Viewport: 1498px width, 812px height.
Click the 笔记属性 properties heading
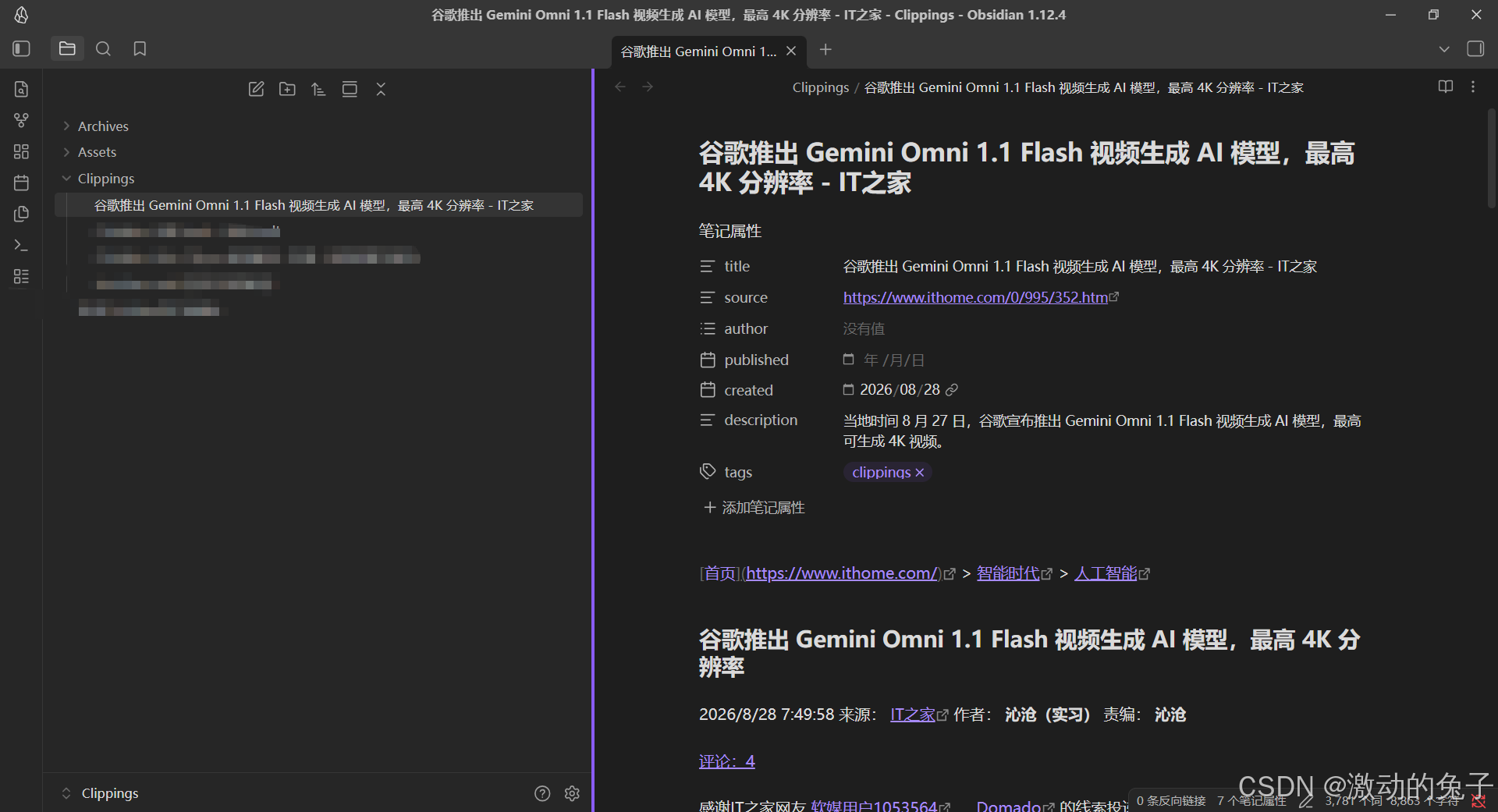pos(729,231)
